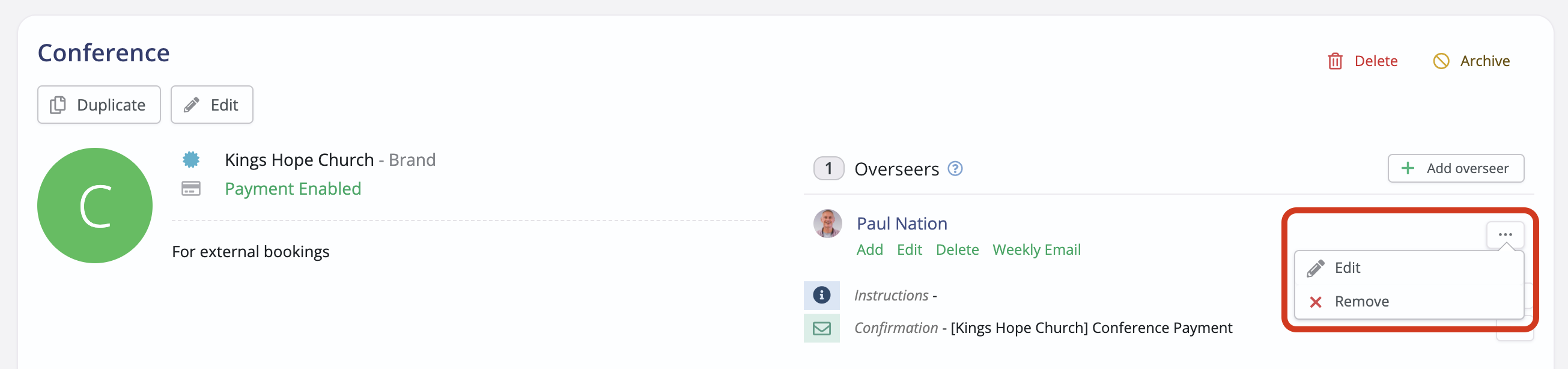The width and height of the screenshot is (1568, 369).
Task: Click the trash icon next to Delete
Action: [1335, 61]
